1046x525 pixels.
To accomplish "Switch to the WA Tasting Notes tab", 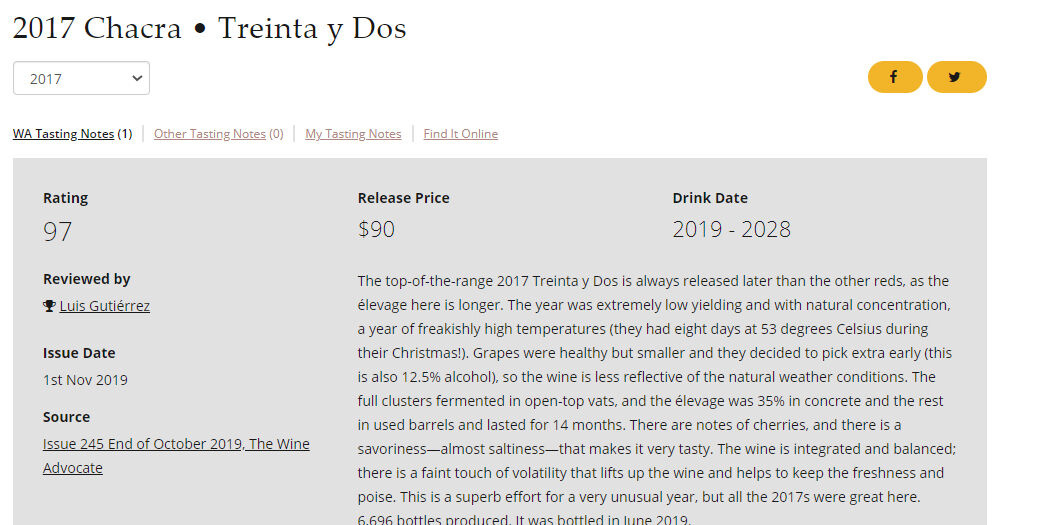I will (x=64, y=134).
